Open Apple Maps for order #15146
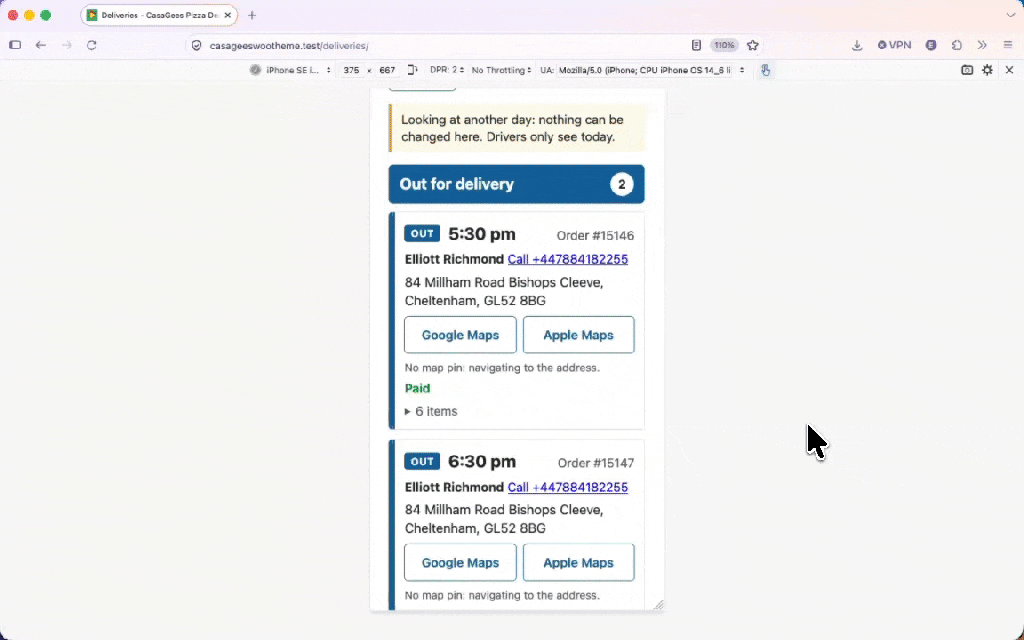The width and height of the screenshot is (1024, 640). 579,335
